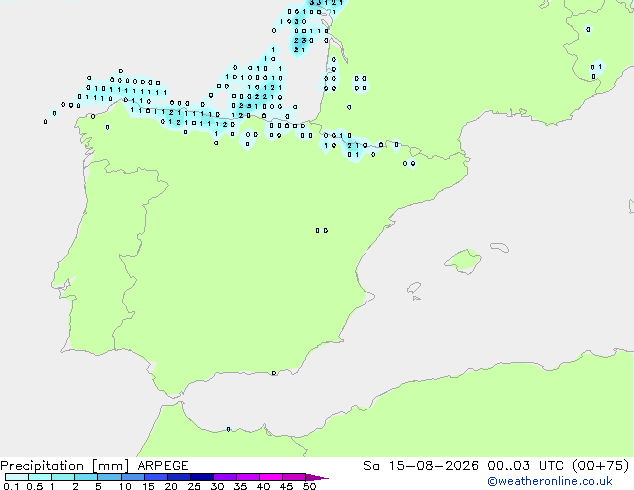Click the '0.1' legend scale label
The width and height of the screenshot is (634, 490).
pyautogui.click(x=11, y=486)
